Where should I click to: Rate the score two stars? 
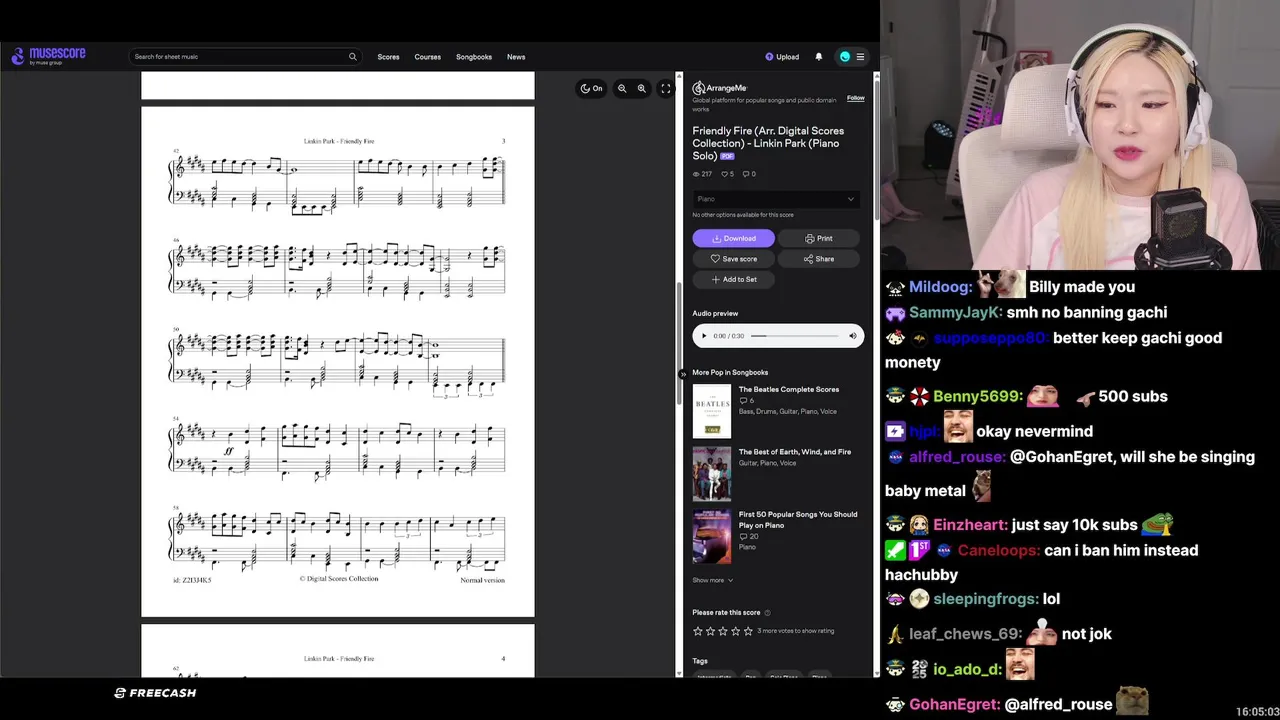click(x=710, y=631)
